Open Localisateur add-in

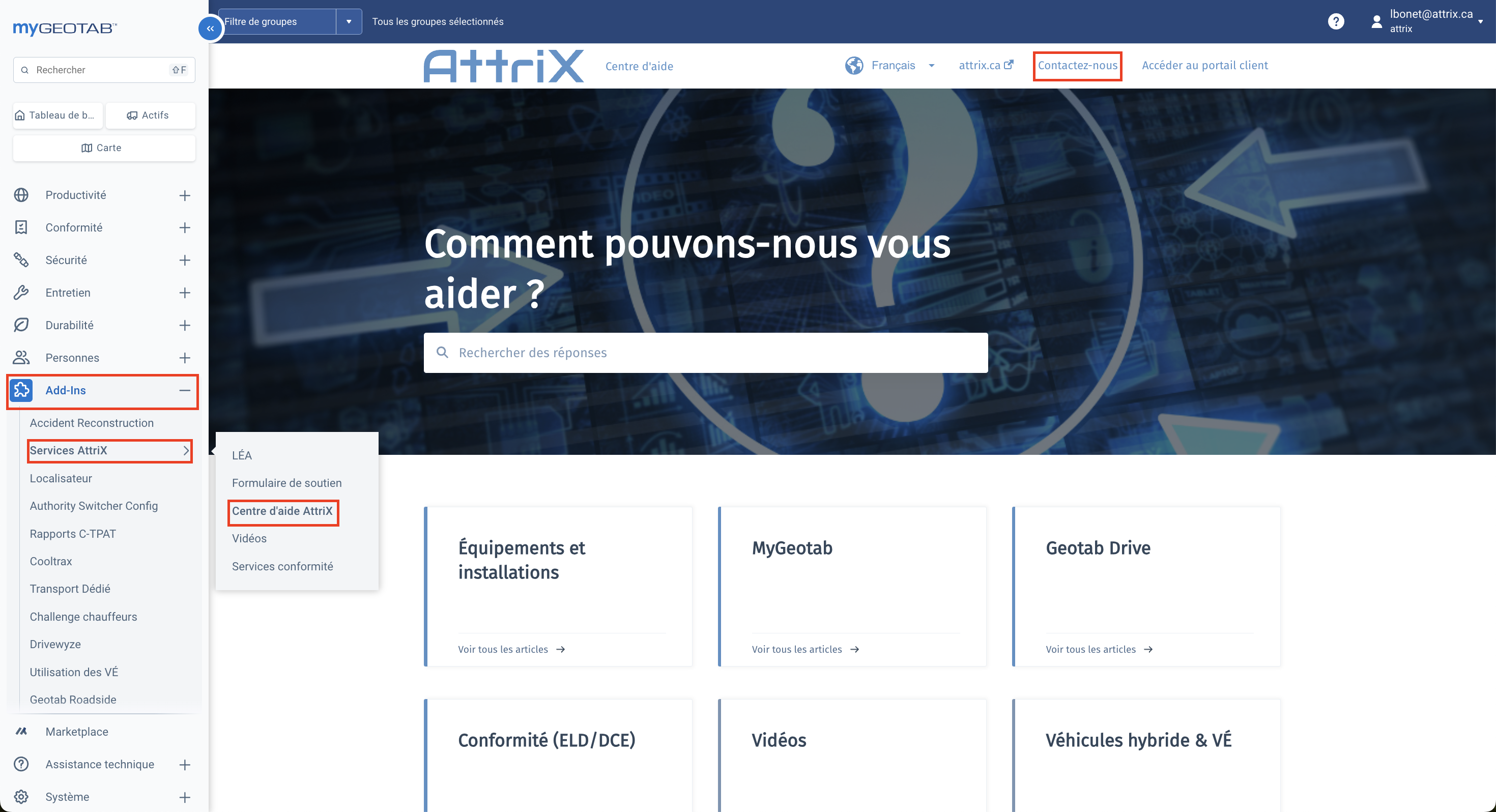[61, 479]
